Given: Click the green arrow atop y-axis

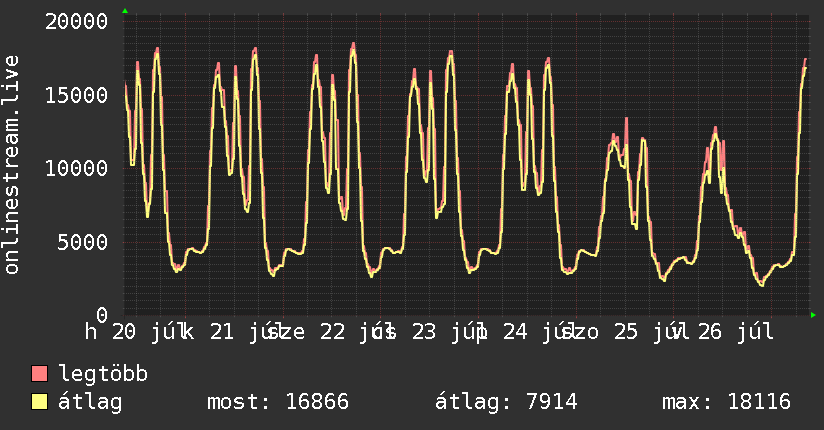Looking at the screenshot, I should [125, 11].
